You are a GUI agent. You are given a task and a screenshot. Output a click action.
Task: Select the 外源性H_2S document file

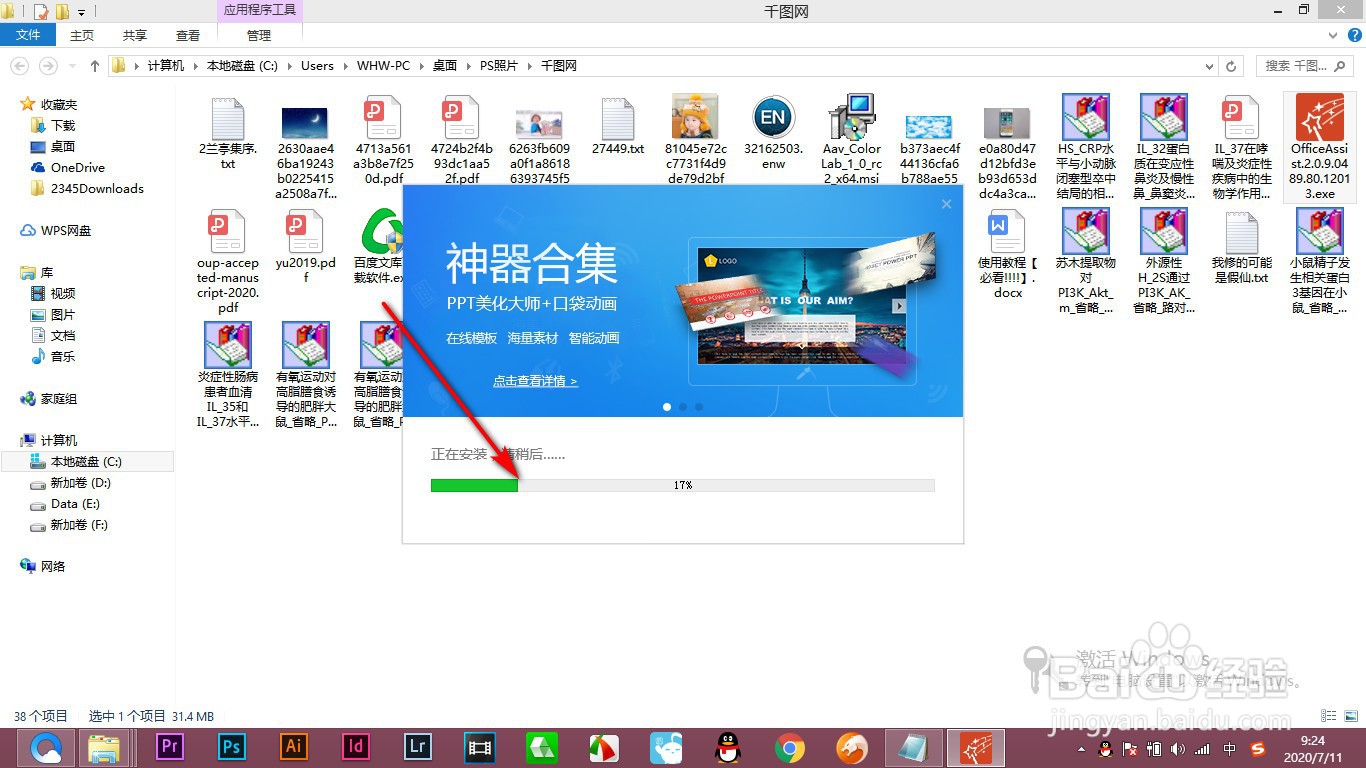point(1164,262)
